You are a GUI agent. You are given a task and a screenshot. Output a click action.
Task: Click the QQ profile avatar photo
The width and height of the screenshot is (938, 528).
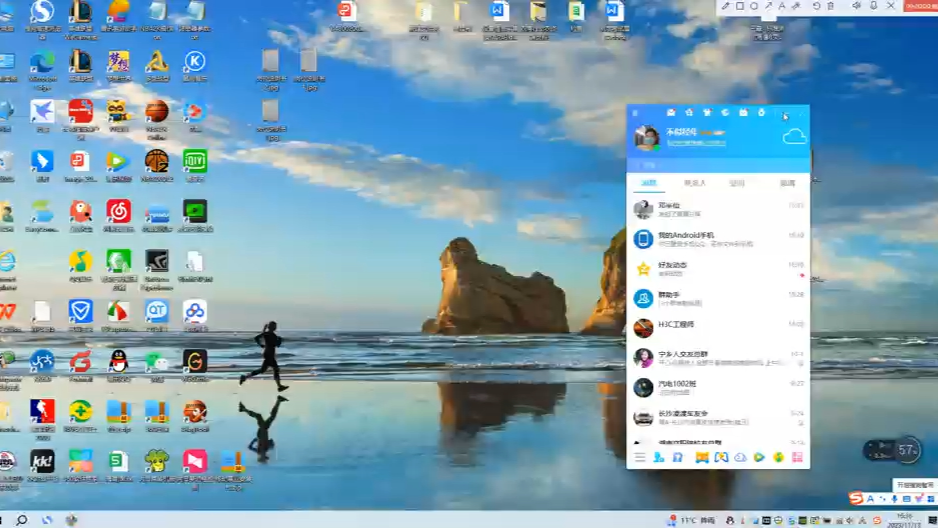pos(646,138)
